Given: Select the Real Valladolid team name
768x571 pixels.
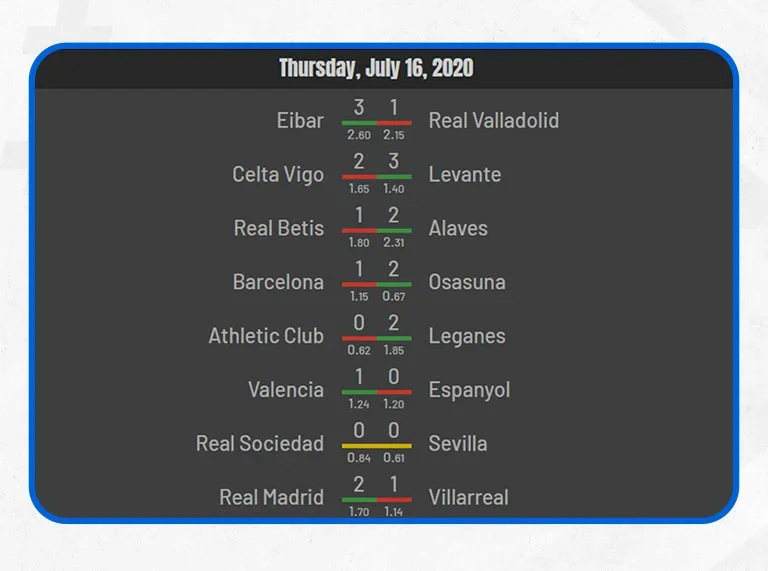Looking at the screenshot, I should pyautogui.click(x=494, y=120).
